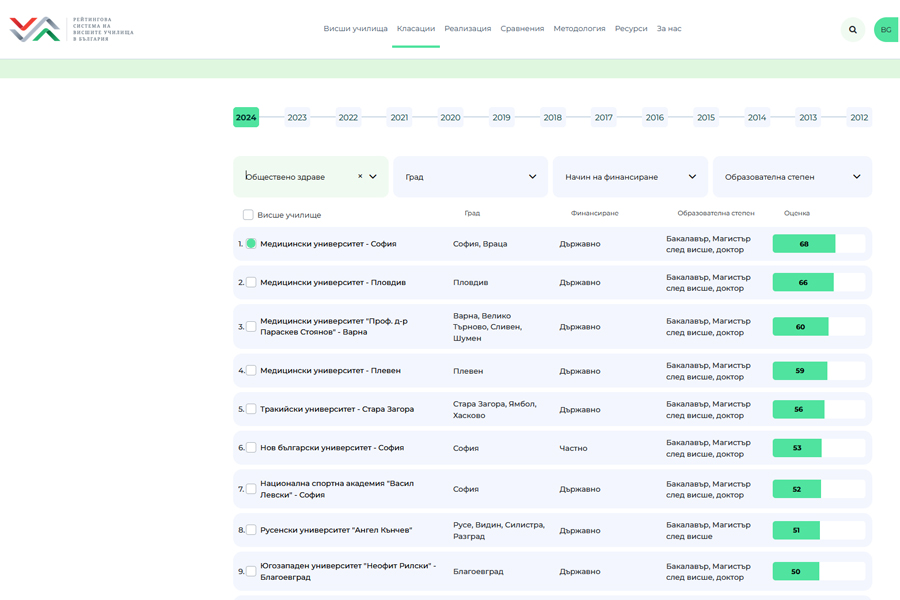This screenshot has width=900, height=600.
Task: Click the Образователна степен column header
Action: click(x=716, y=213)
